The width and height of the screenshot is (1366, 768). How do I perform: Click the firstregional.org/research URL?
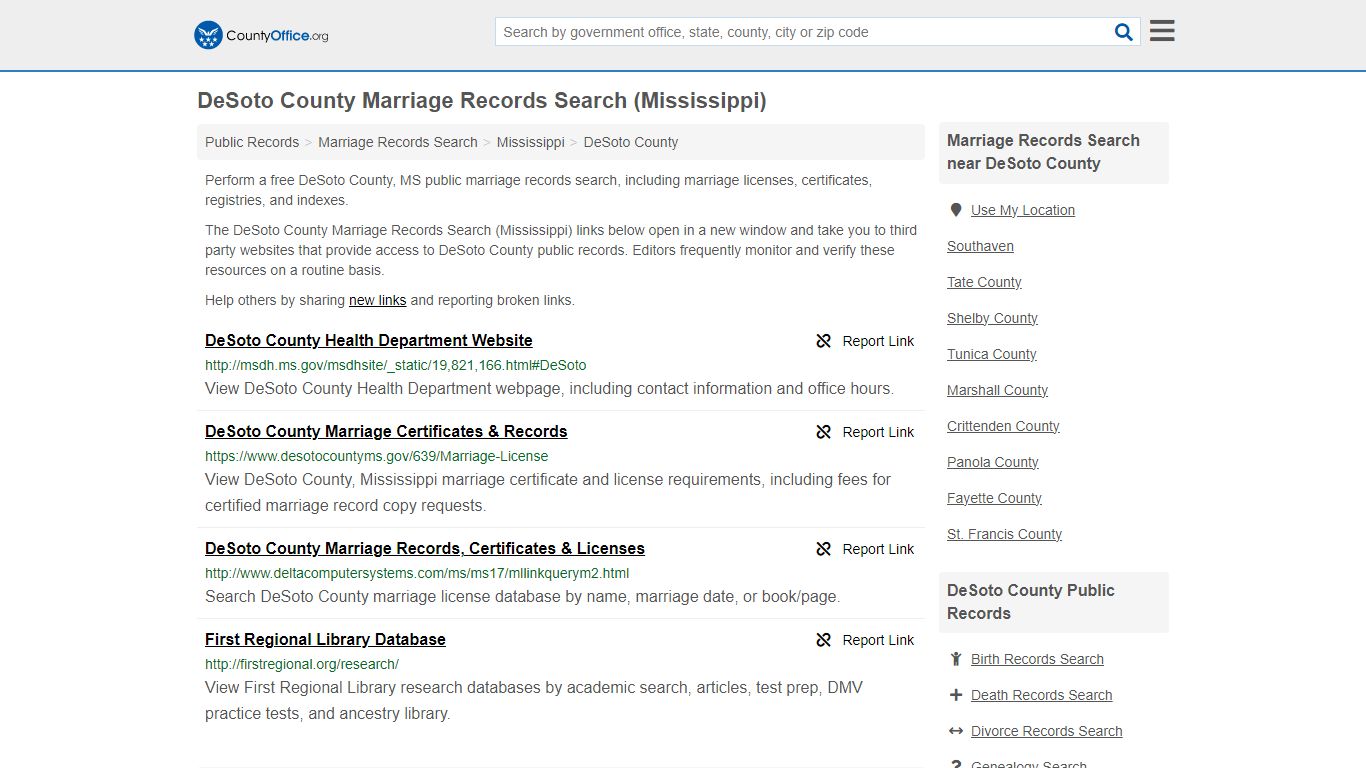click(x=302, y=664)
